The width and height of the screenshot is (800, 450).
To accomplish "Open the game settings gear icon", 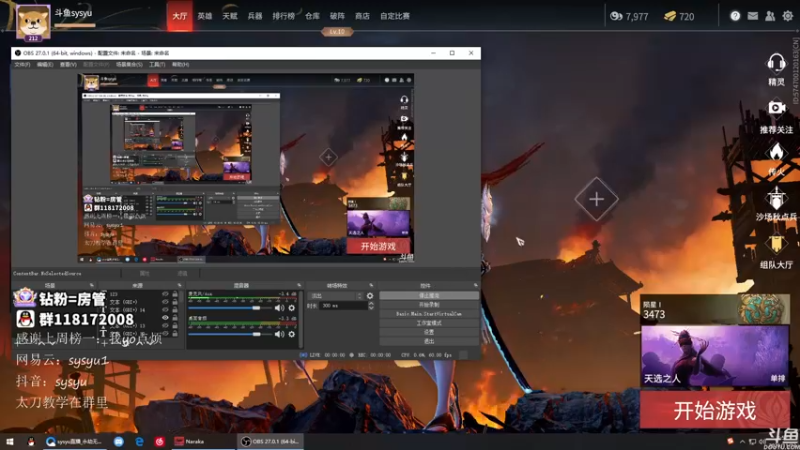I will click(x=788, y=16).
